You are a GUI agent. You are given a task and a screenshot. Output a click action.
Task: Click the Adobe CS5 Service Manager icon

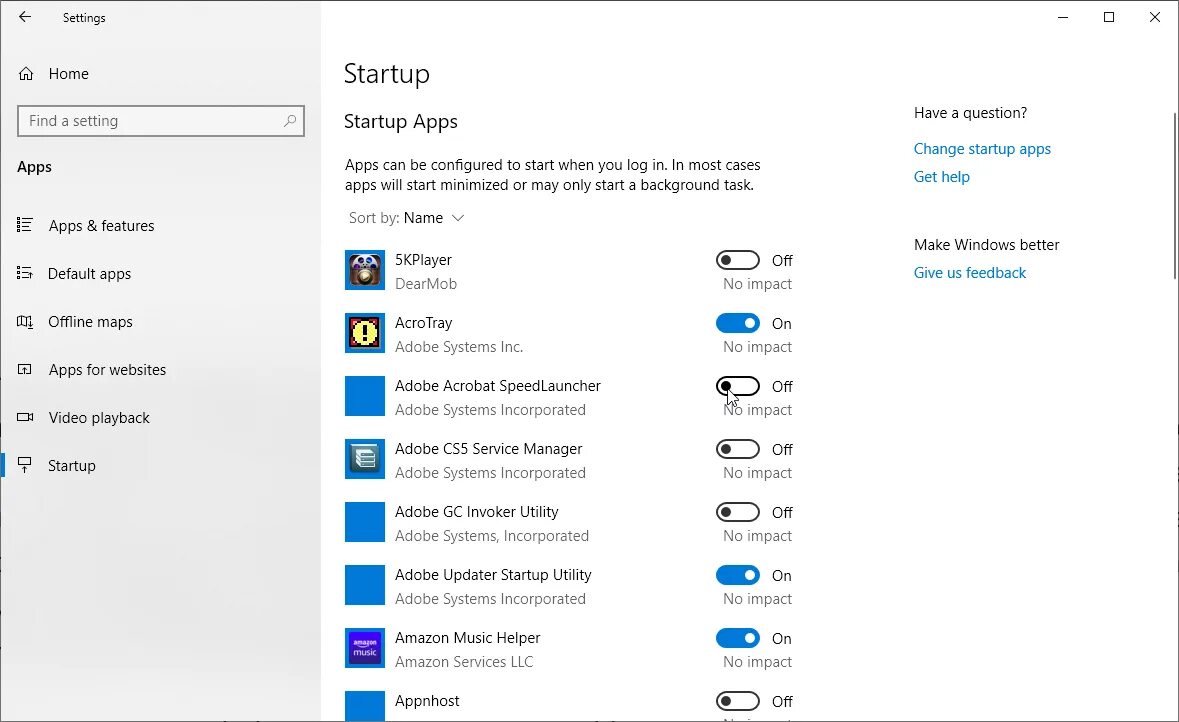coord(365,459)
